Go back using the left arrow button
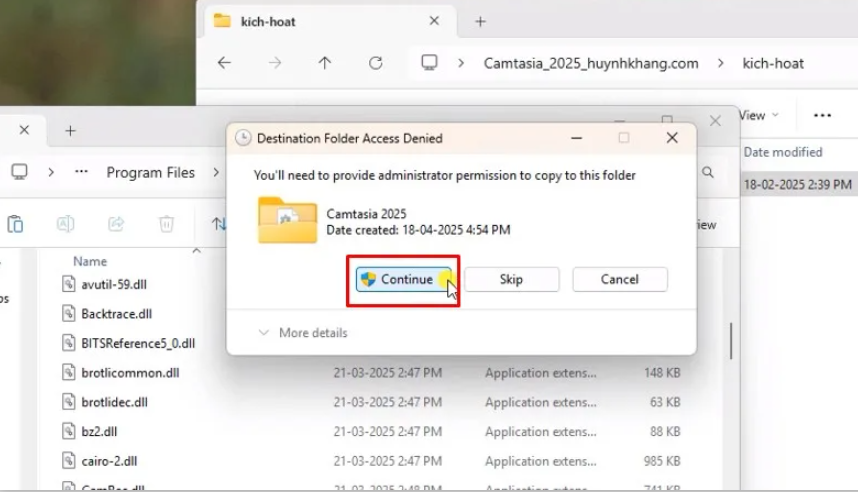The width and height of the screenshot is (858, 492). (x=224, y=62)
